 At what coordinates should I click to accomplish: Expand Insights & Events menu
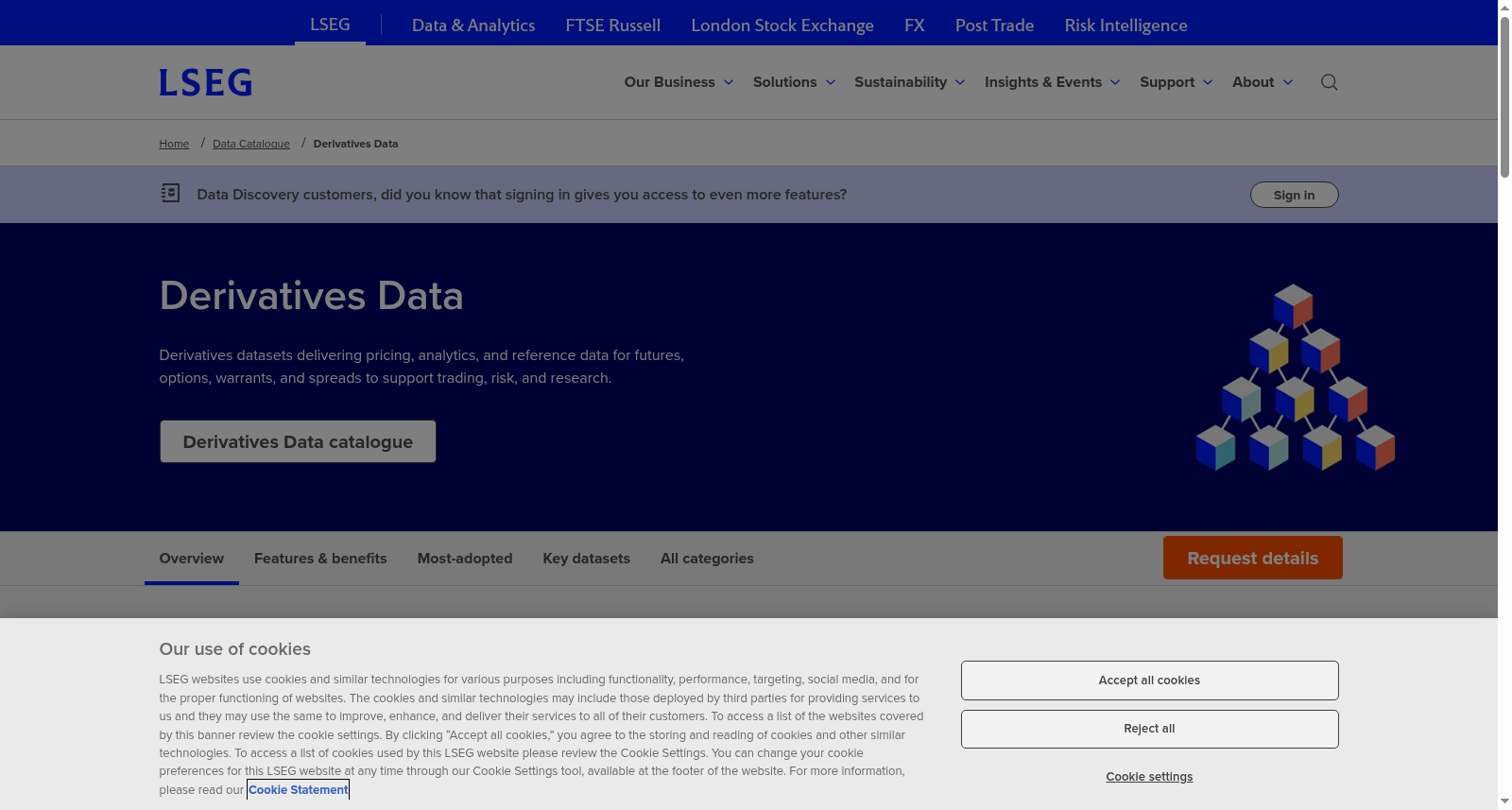(1053, 82)
